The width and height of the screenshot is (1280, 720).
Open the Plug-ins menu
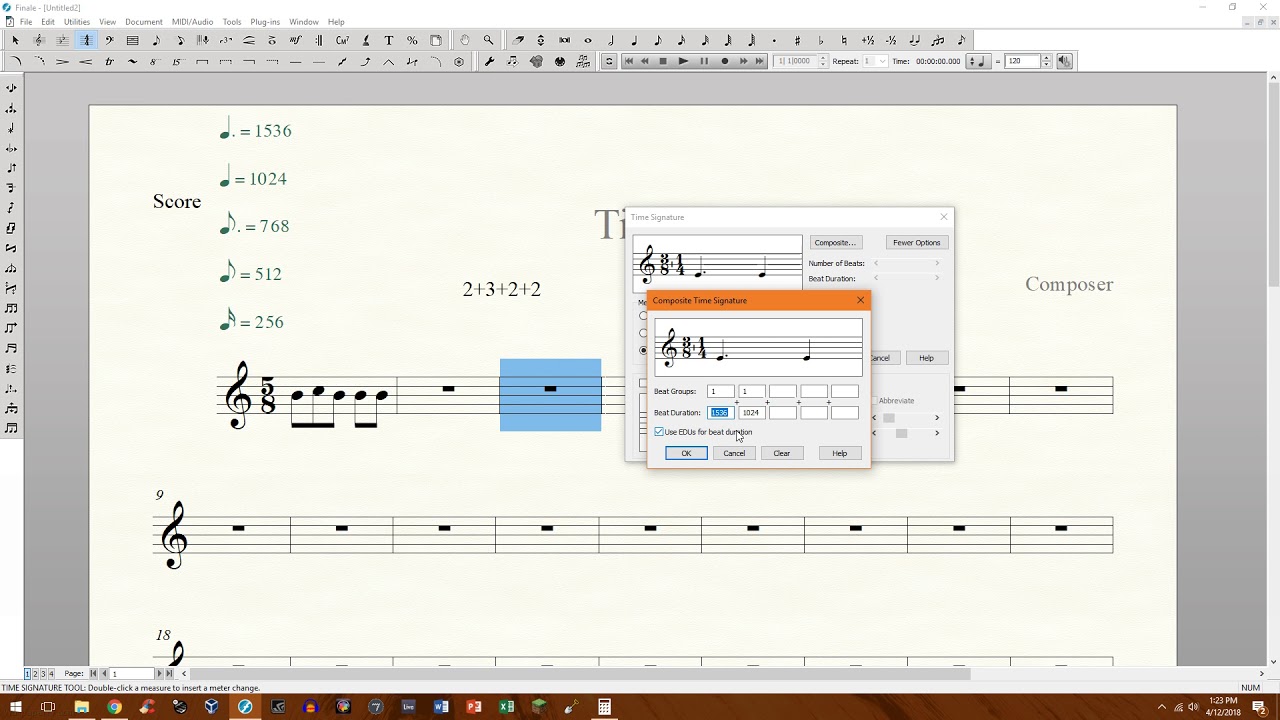coord(265,21)
